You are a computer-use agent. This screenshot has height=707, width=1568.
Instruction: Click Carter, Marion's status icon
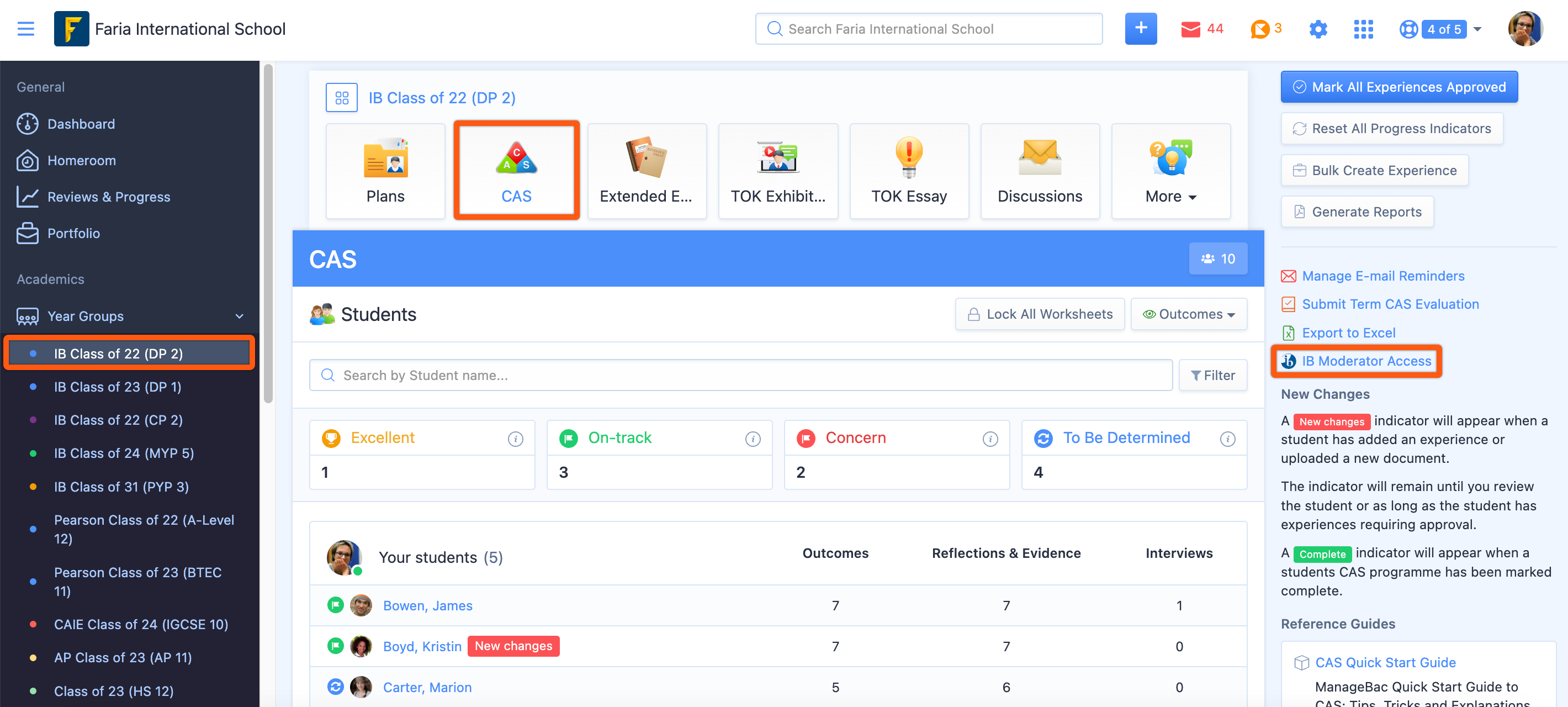(x=335, y=687)
